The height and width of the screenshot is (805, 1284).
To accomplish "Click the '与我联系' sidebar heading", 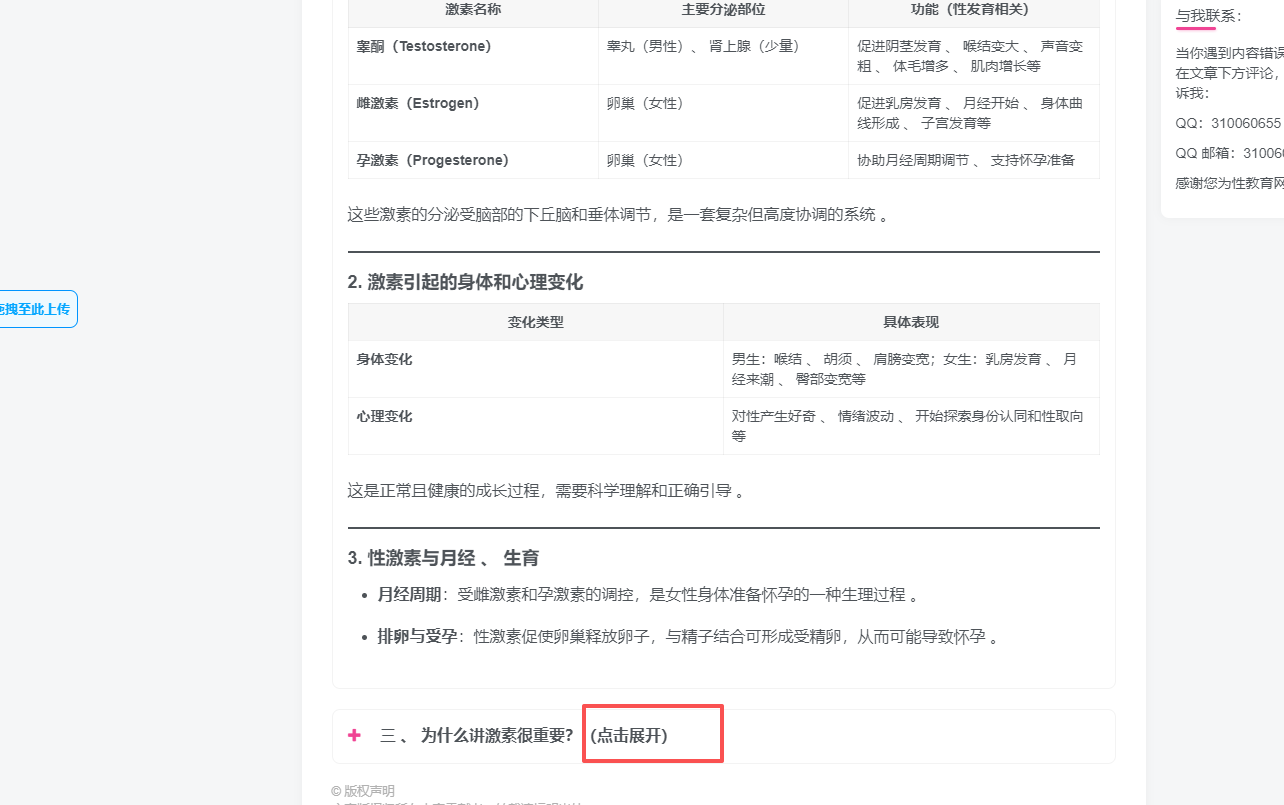I will point(1209,16).
